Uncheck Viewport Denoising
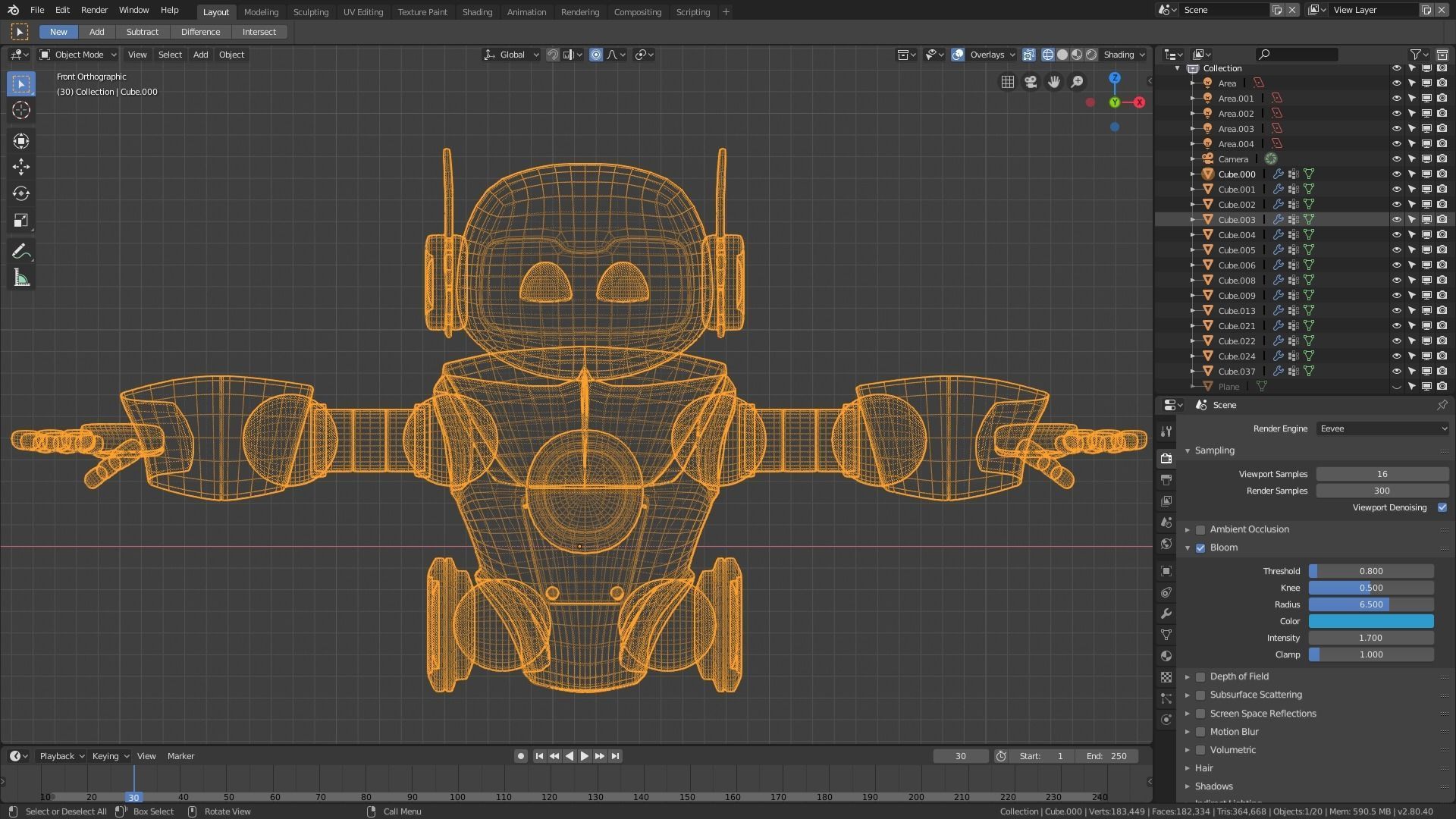 1442,508
